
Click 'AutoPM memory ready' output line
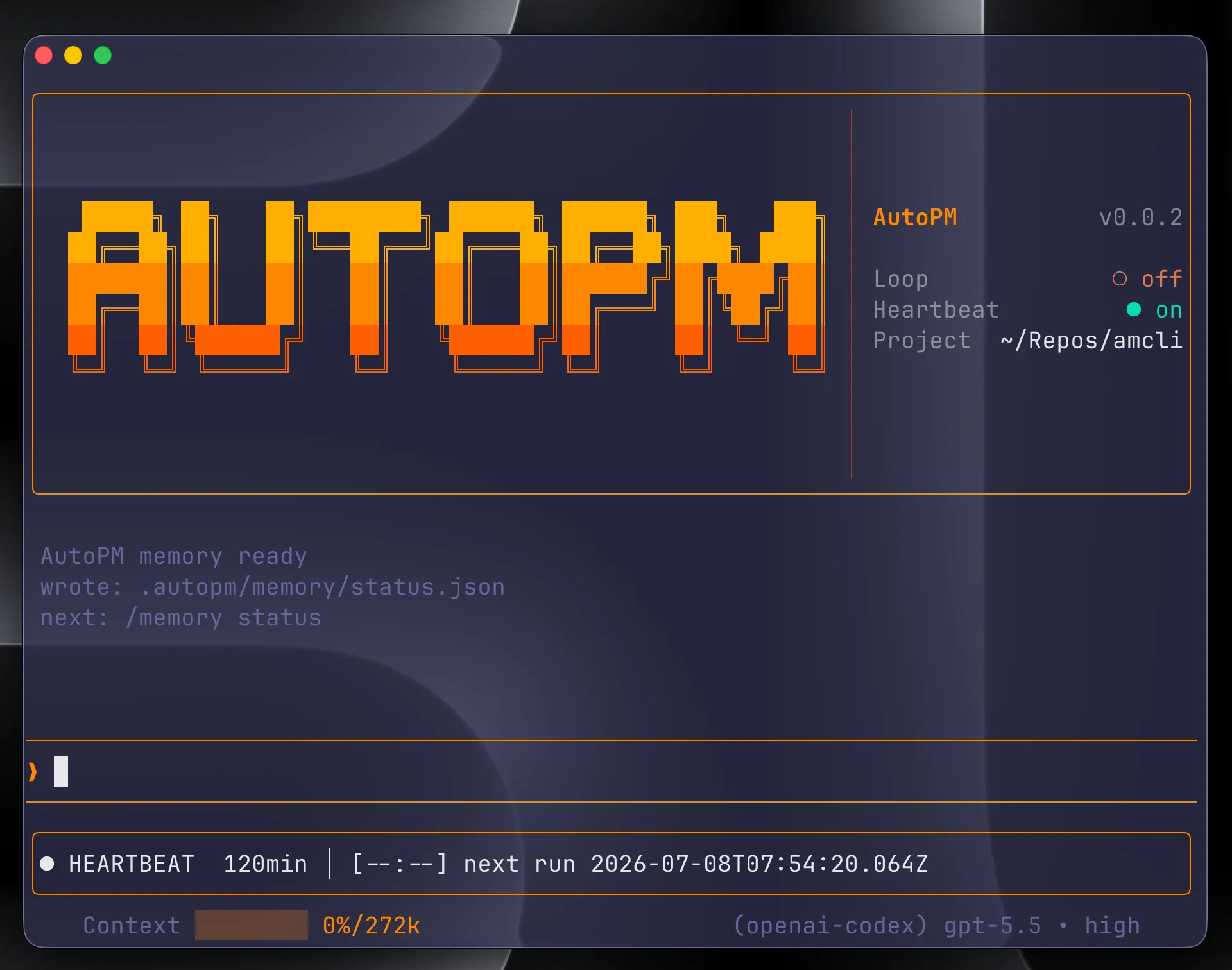[x=174, y=556]
